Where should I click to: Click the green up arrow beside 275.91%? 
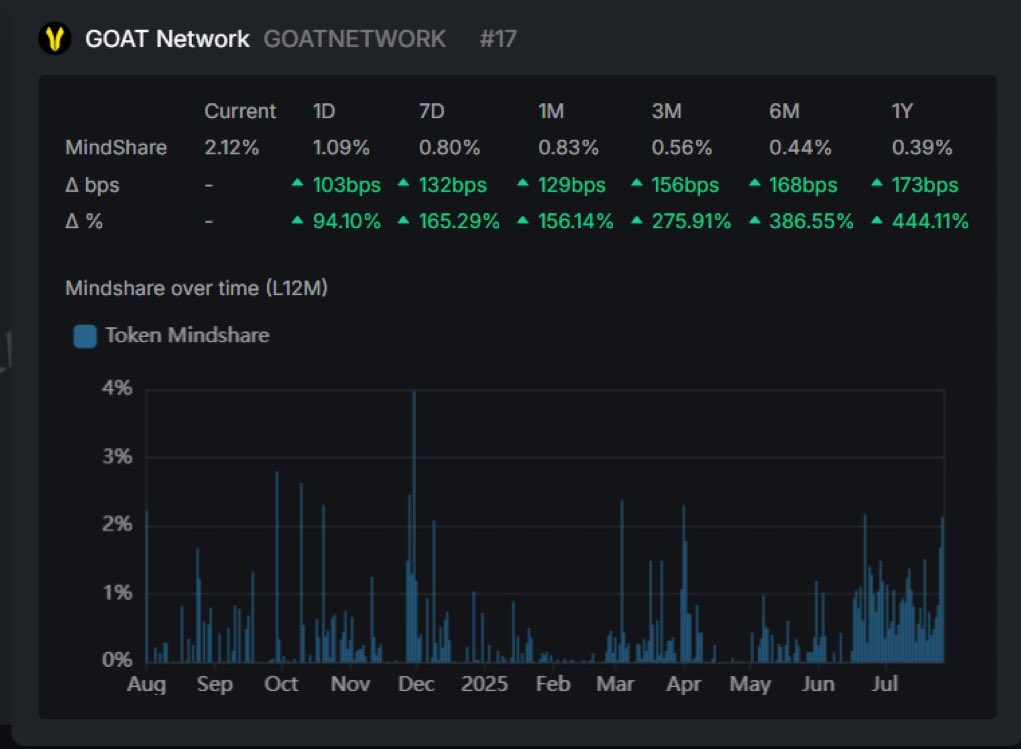pyautogui.click(x=637, y=220)
